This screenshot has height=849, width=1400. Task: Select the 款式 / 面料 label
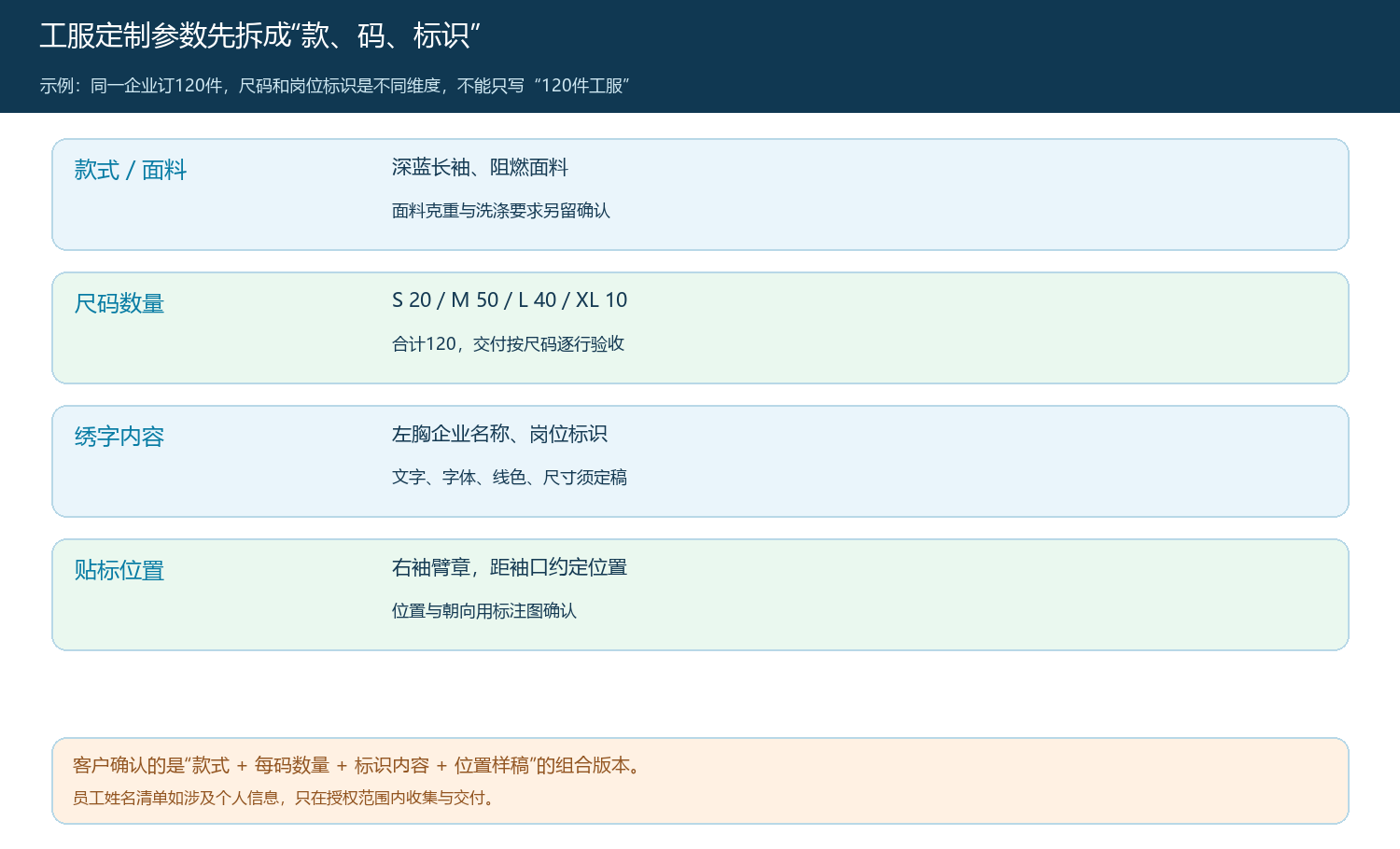coord(131,170)
